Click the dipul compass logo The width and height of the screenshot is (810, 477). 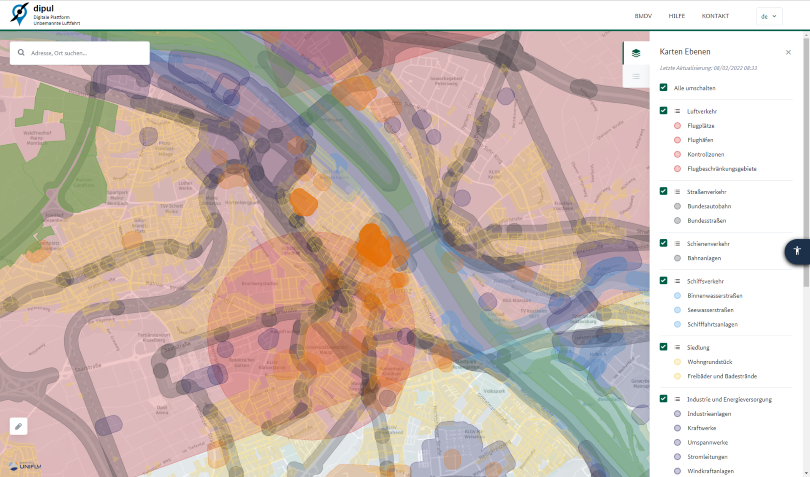tap(17, 15)
